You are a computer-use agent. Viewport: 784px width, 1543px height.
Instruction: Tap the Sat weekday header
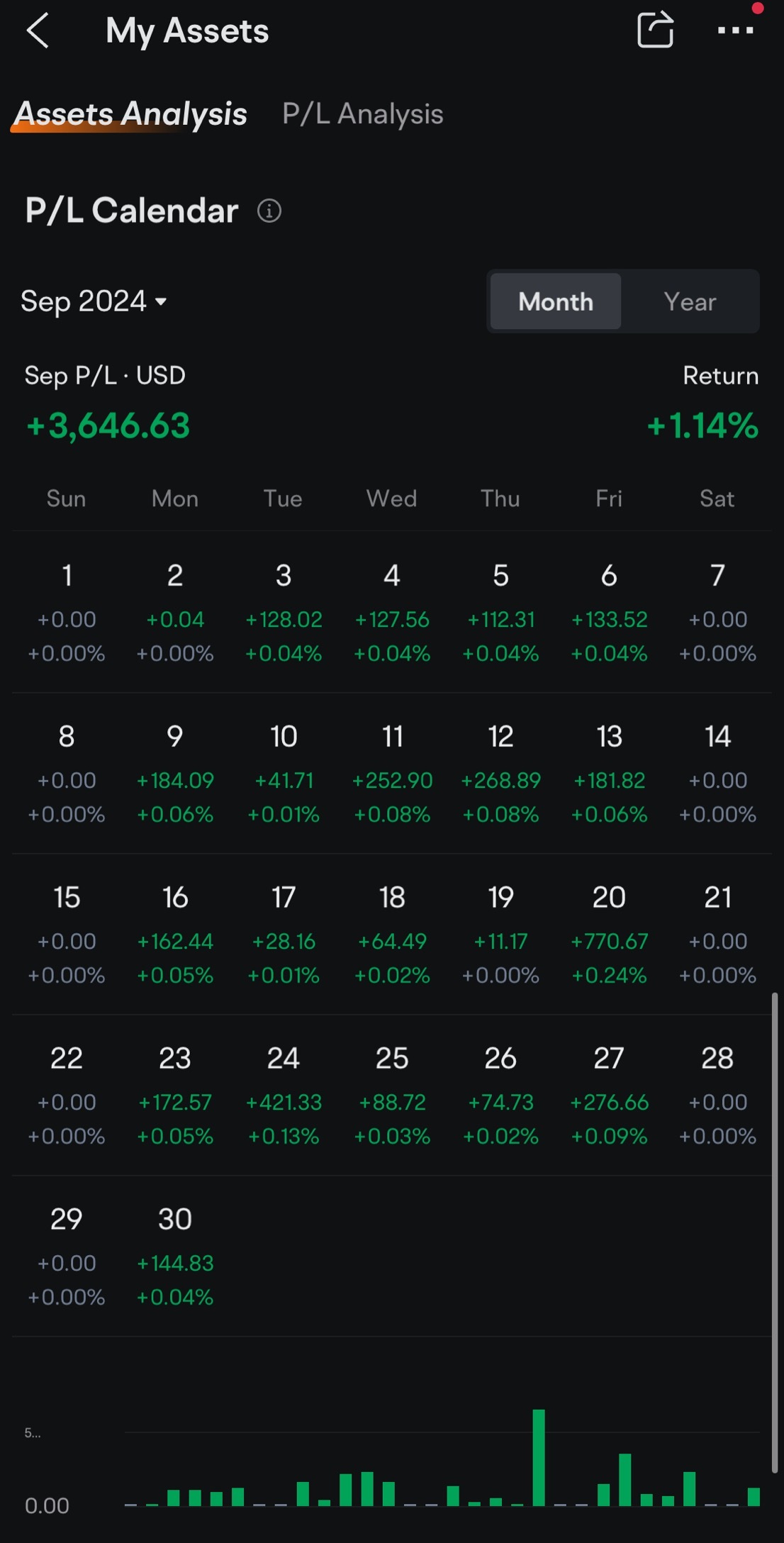[717, 498]
